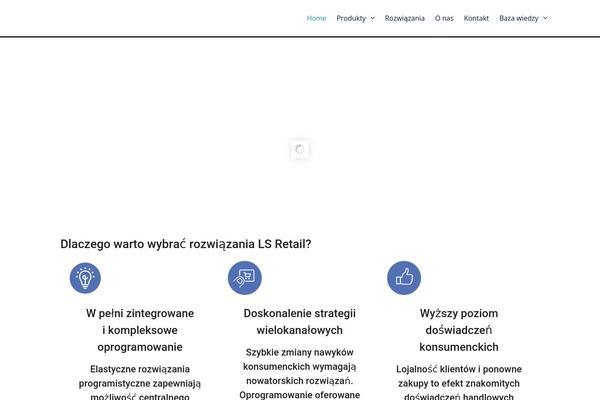Open the Kontakt page
600x400 pixels.
476,18
